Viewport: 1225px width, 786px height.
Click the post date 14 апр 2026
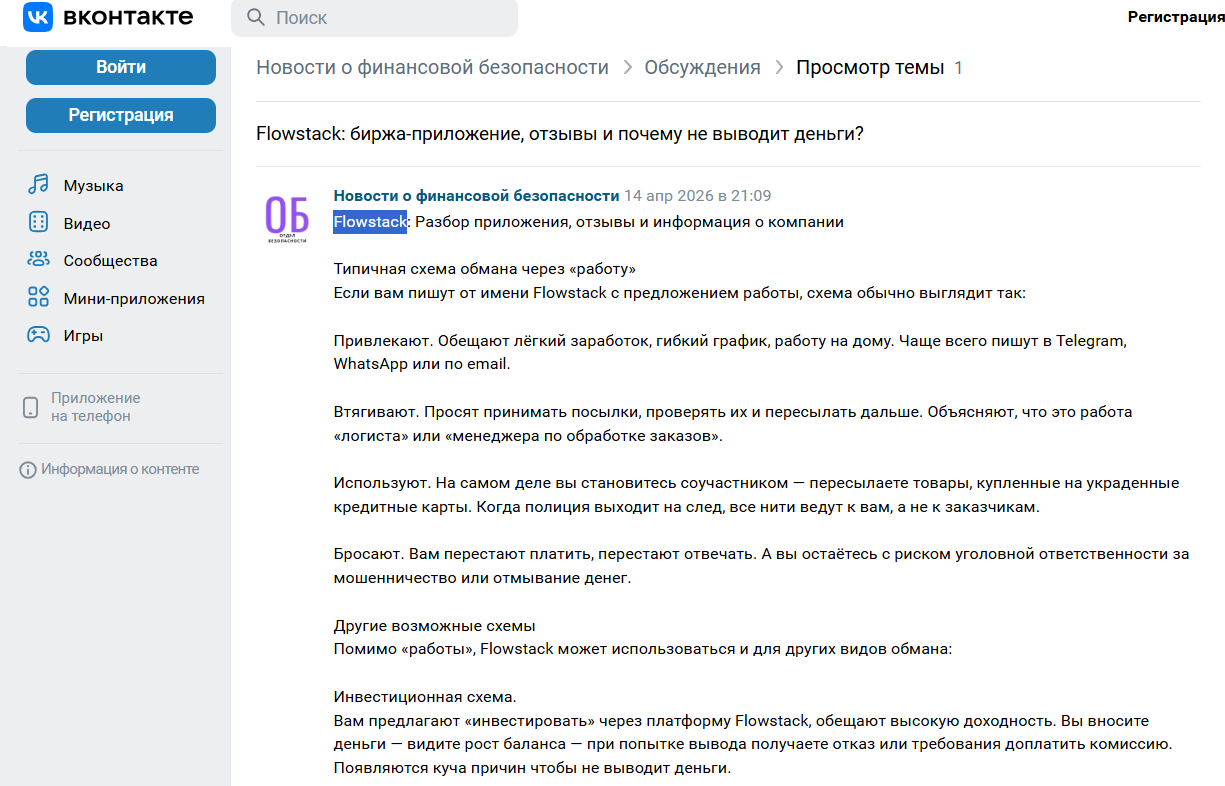698,196
